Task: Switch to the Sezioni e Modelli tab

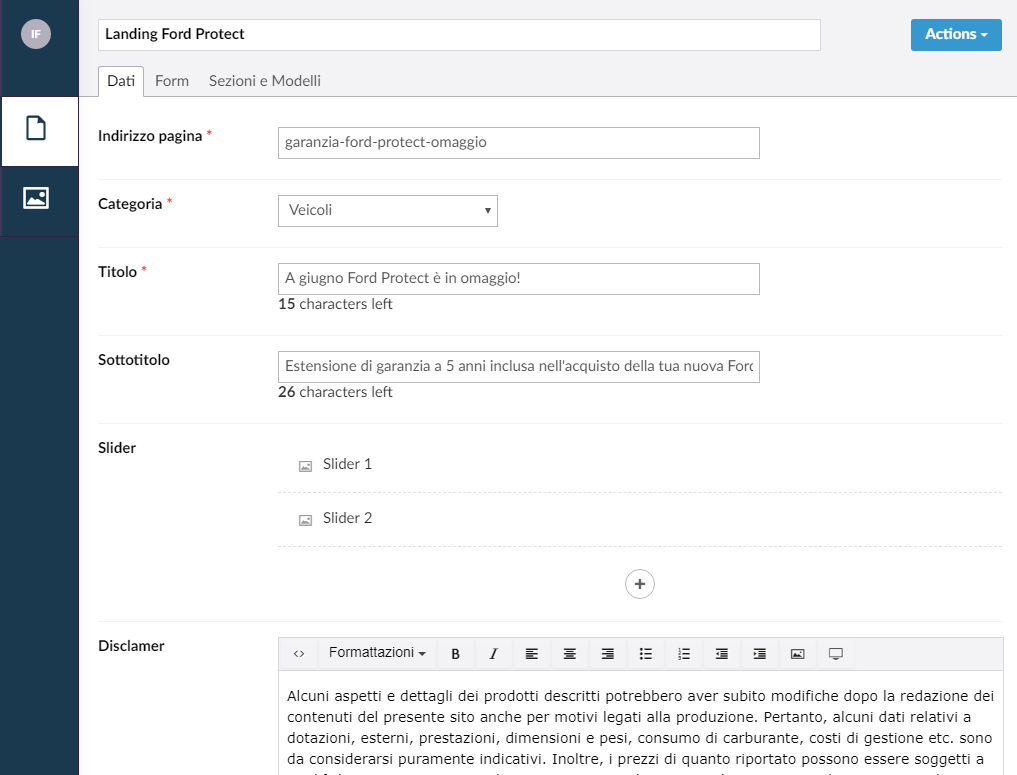Action: click(x=264, y=81)
